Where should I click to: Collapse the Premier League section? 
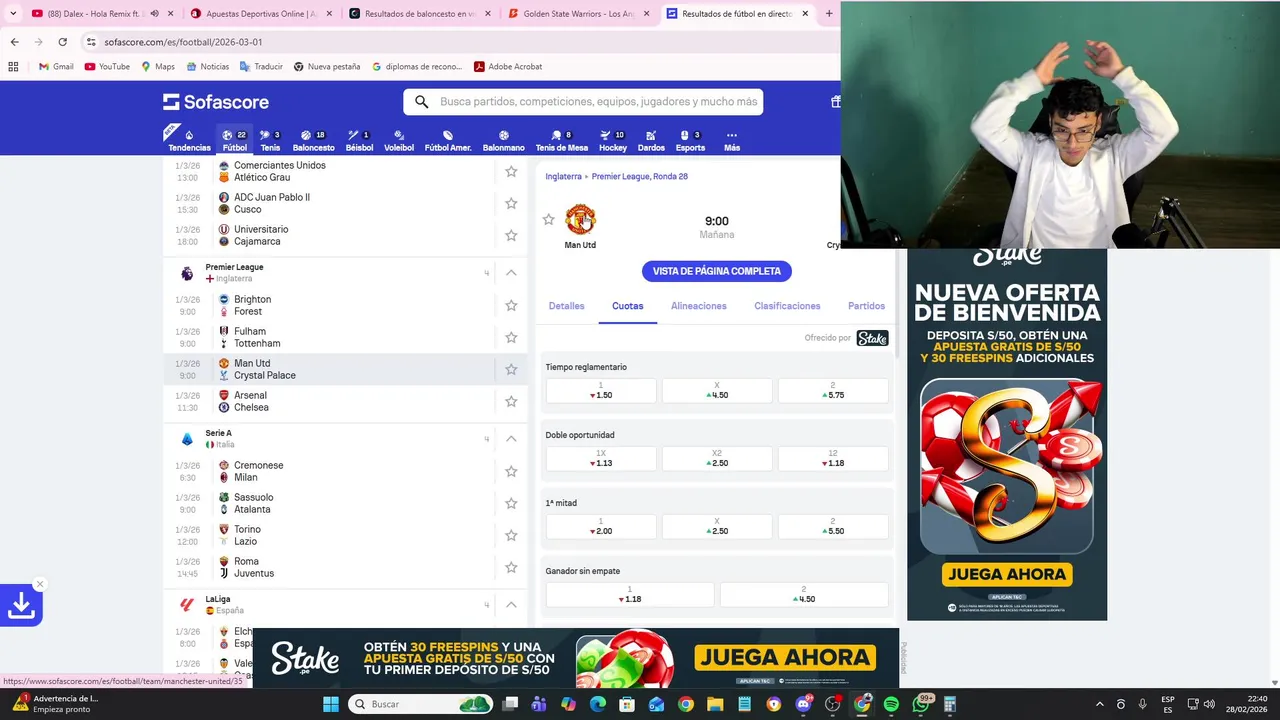511,273
